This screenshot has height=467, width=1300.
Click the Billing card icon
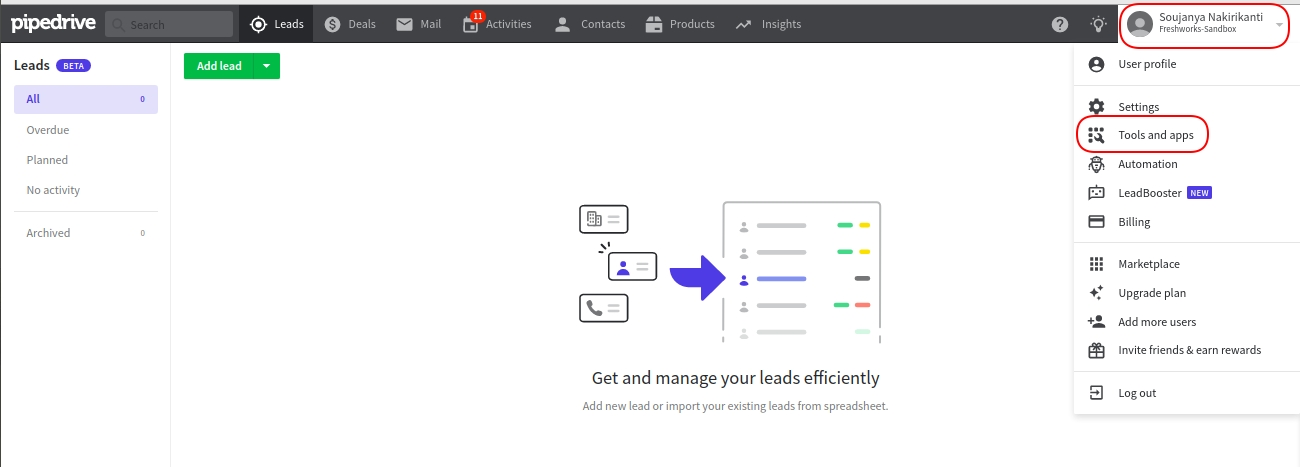coord(1097,222)
